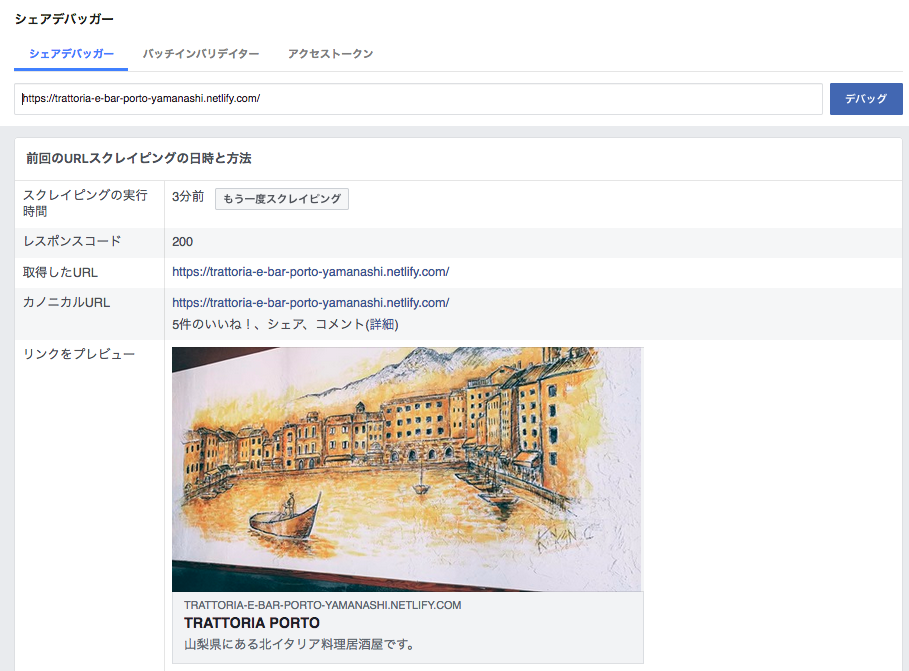Click the デバッグ button
The image size is (909, 671).
(x=866, y=99)
